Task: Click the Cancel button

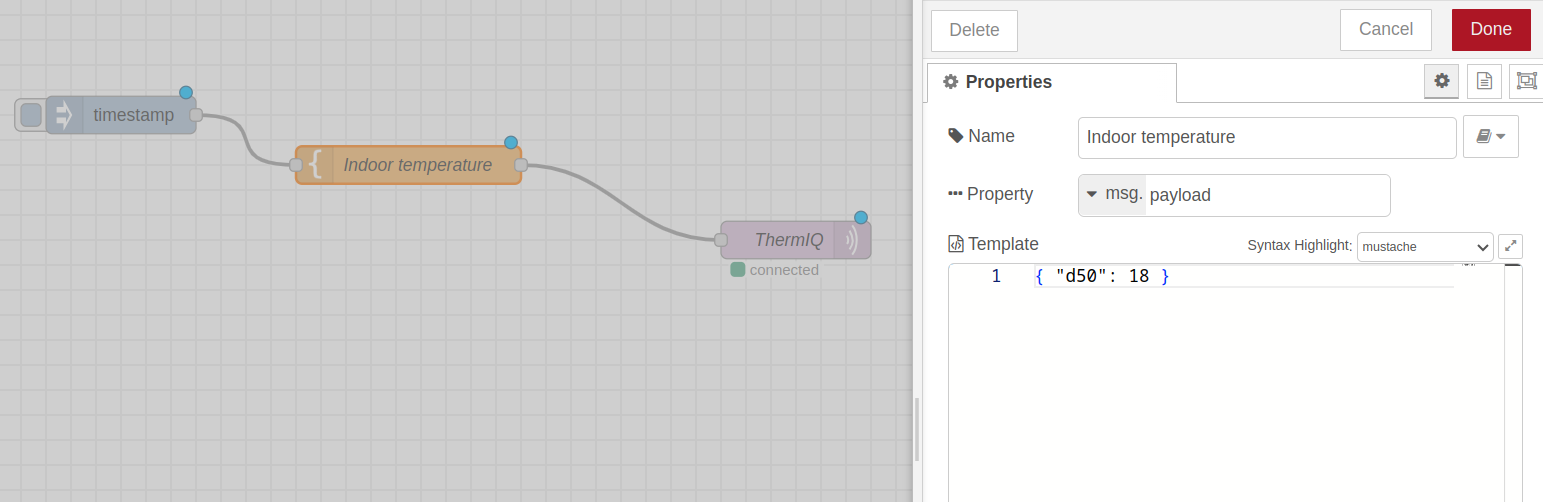Action: click(x=1385, y=30)
